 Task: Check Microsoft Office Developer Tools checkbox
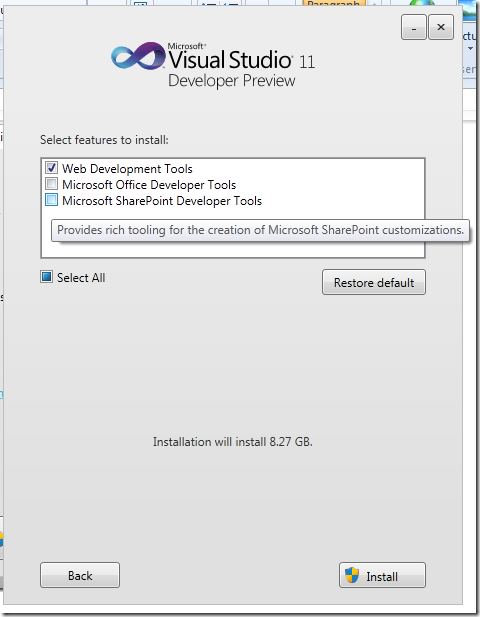tap(51, 184)
